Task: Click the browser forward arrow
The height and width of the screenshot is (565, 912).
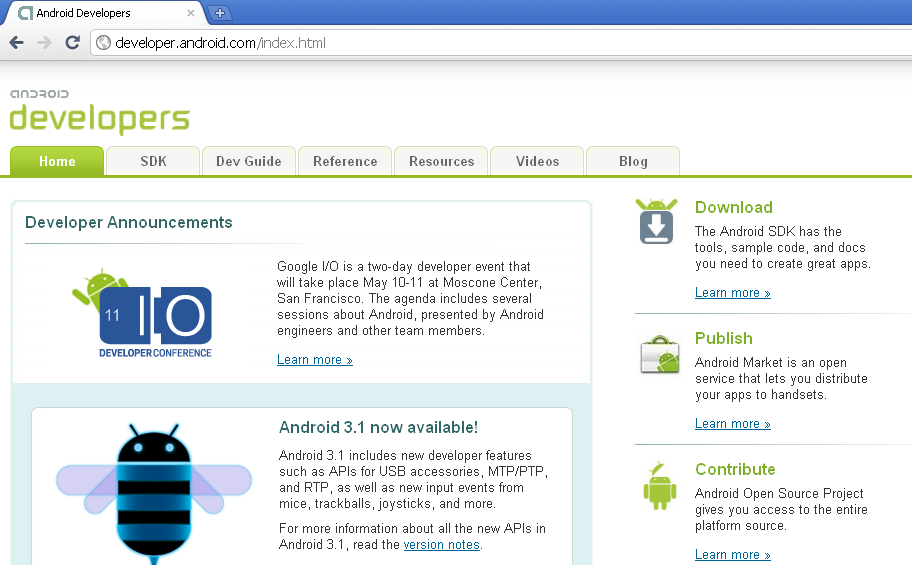Action: point(44,42)
